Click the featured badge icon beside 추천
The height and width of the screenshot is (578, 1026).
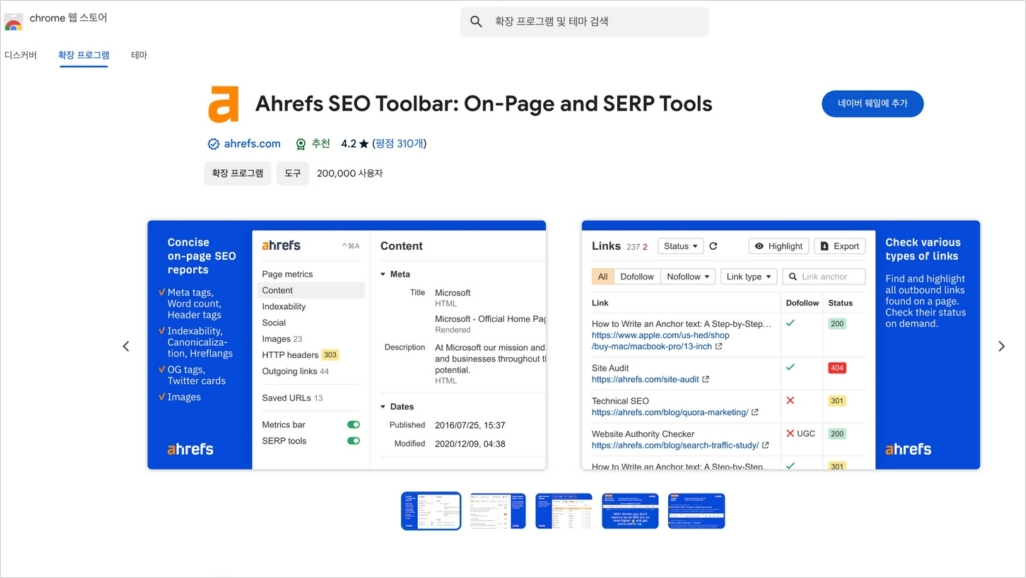tap(300, 144)
